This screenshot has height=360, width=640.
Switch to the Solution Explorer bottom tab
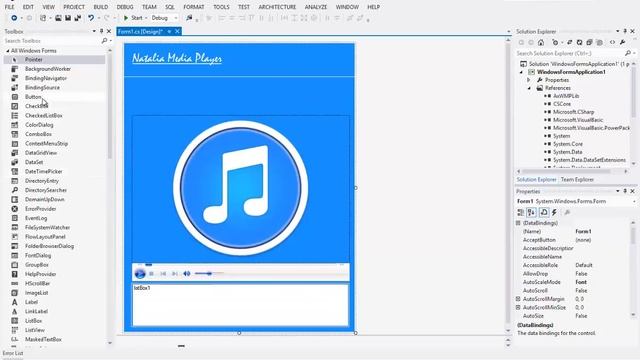pyautogui.click(x=536, y=180)
